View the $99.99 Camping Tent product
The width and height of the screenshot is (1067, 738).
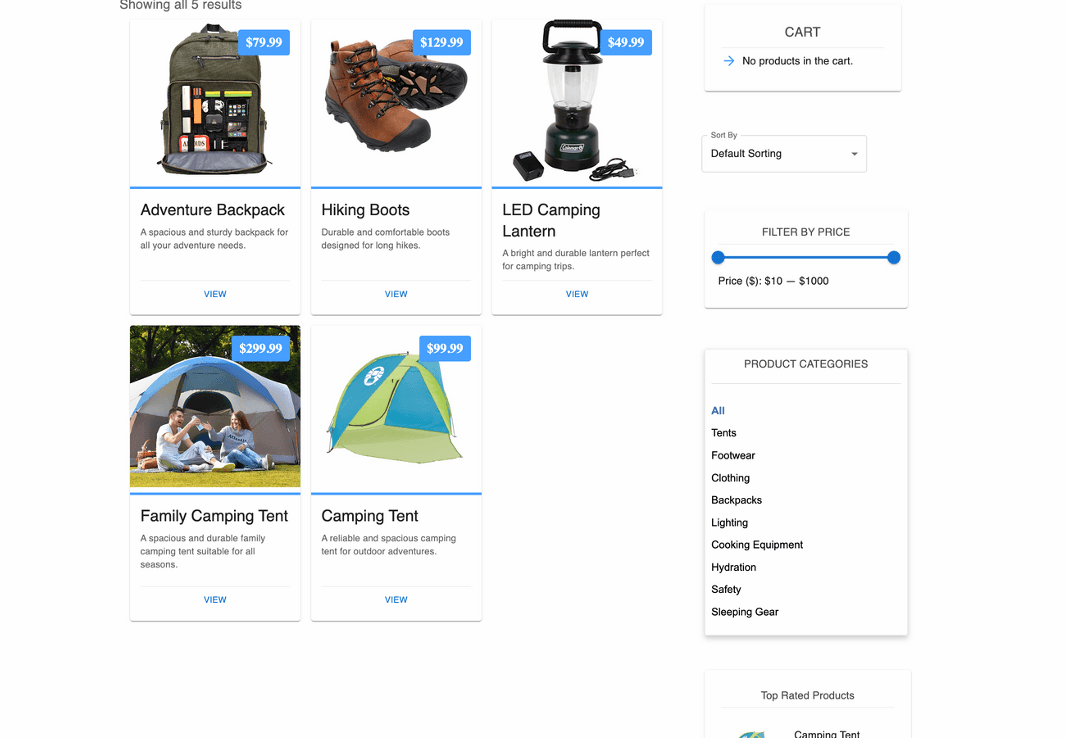point(396,600)
